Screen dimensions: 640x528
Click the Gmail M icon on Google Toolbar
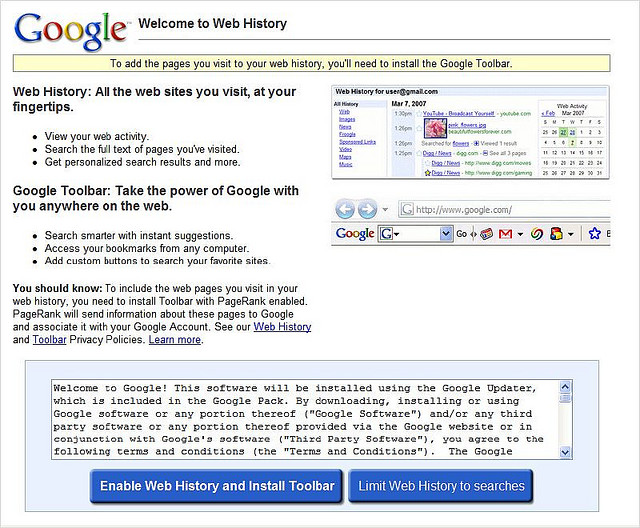pyautogui.click(x=505, y=234)
